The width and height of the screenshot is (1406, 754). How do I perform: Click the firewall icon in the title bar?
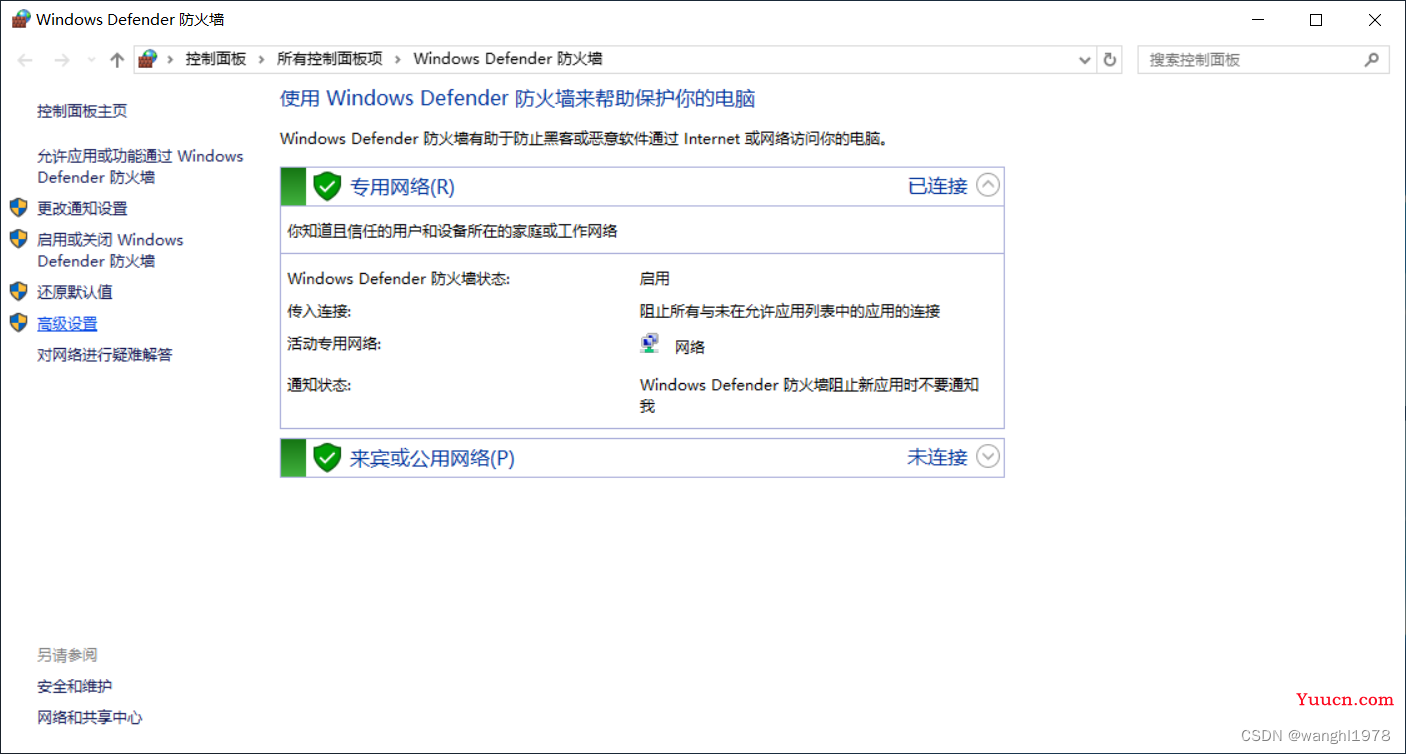(20, 19)
